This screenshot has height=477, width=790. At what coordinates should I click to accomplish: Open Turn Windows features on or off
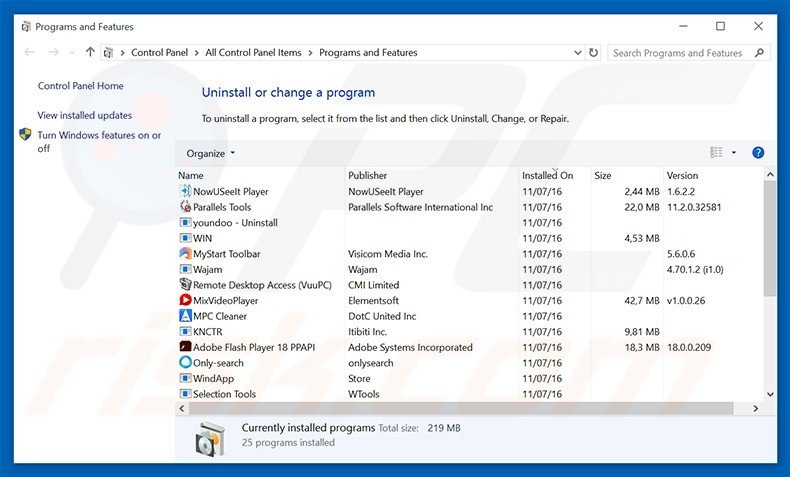click(x=99, y=142)
